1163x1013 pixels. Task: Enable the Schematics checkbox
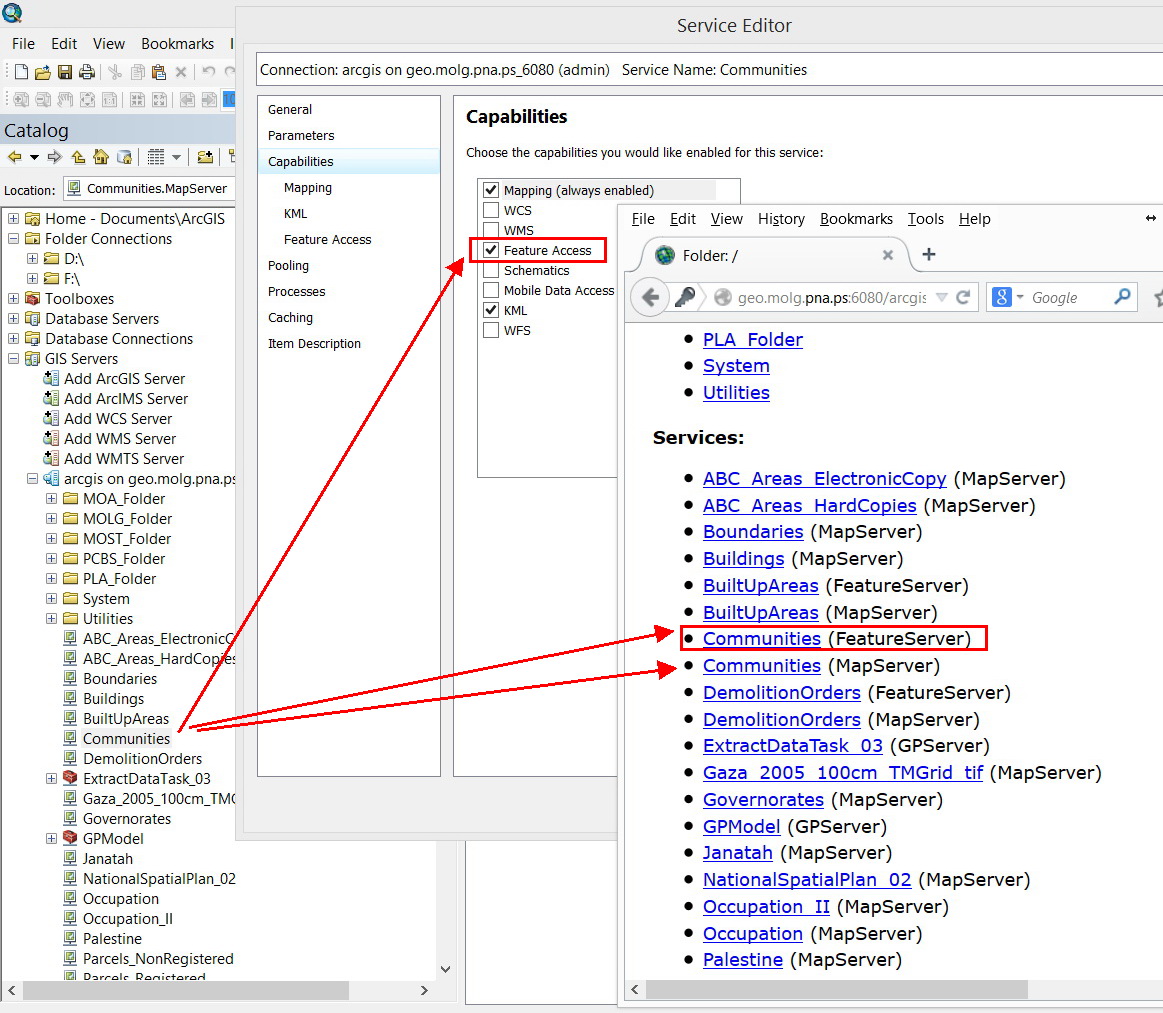(490, 270)
